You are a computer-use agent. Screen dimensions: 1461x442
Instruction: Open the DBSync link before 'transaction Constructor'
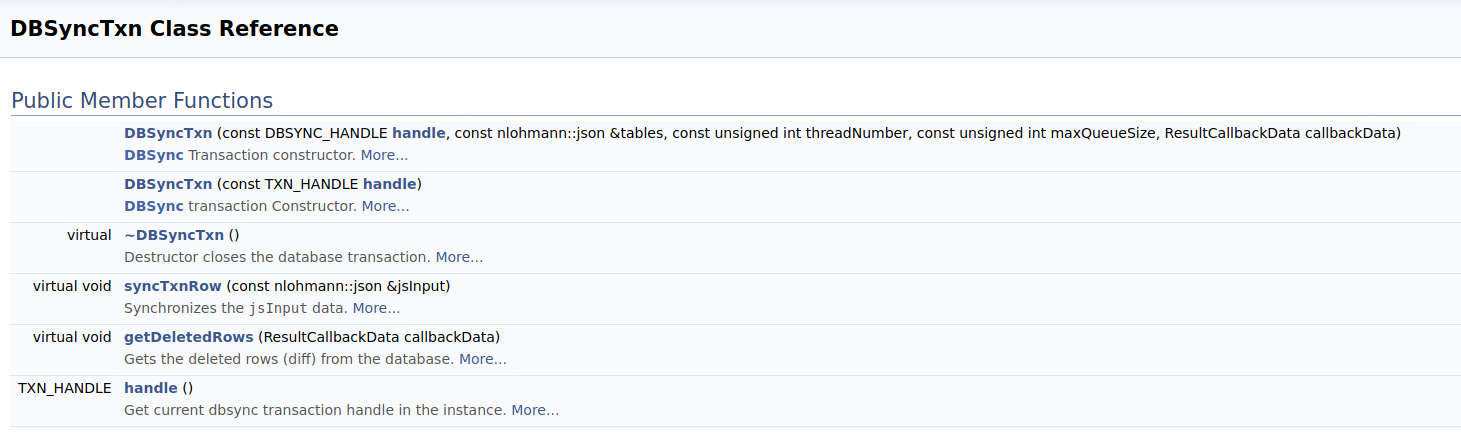click(x=154, y=206)
